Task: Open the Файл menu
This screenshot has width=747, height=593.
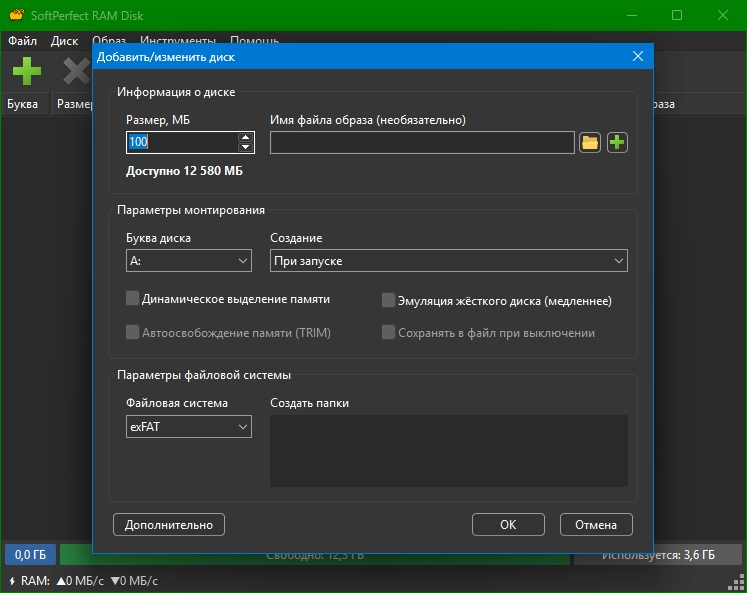Action: click(x=22, y=41)
